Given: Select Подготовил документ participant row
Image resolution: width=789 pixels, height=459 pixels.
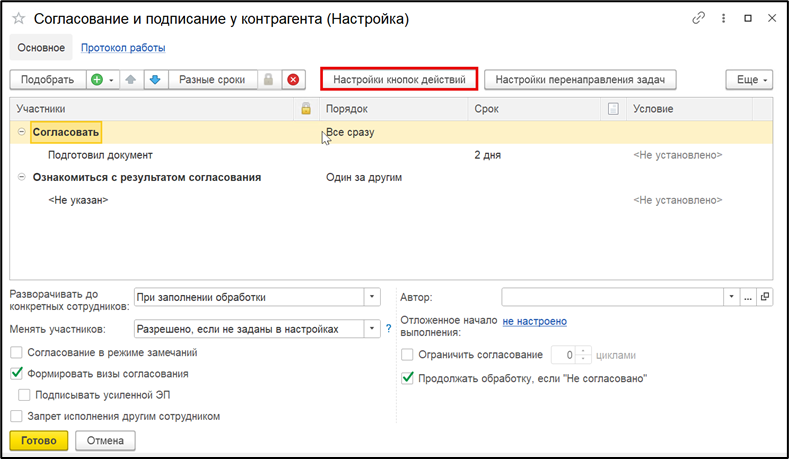Looking at the screenshot, I should [391, 155].
